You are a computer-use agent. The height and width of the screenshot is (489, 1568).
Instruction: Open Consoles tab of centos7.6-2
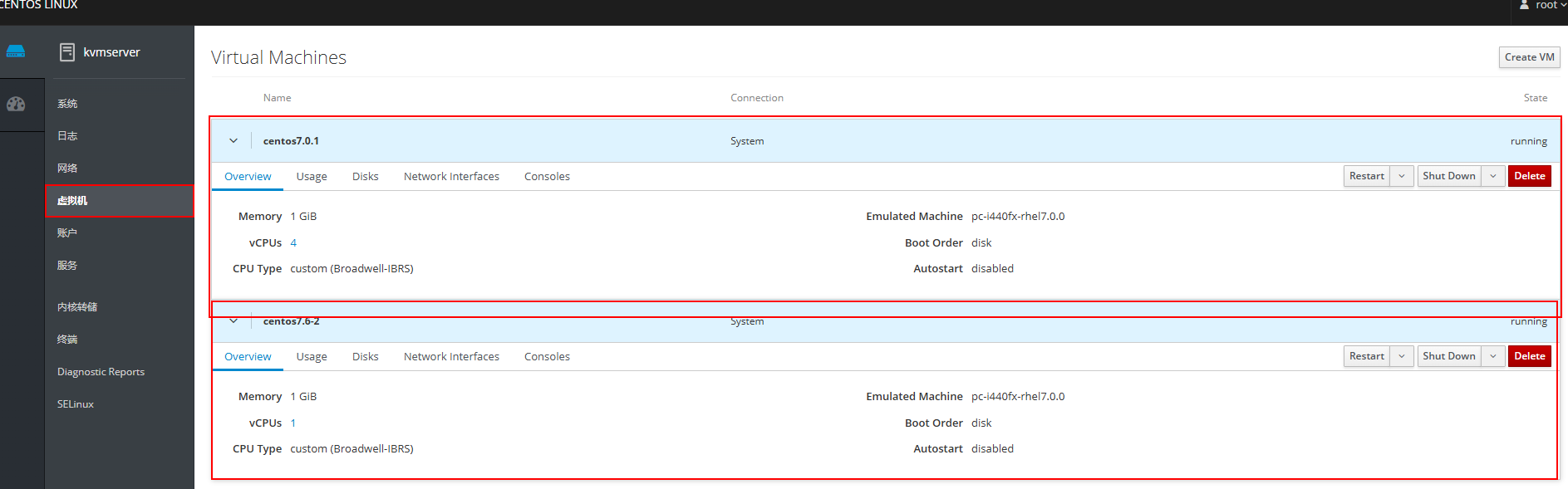tap(547, 357)
